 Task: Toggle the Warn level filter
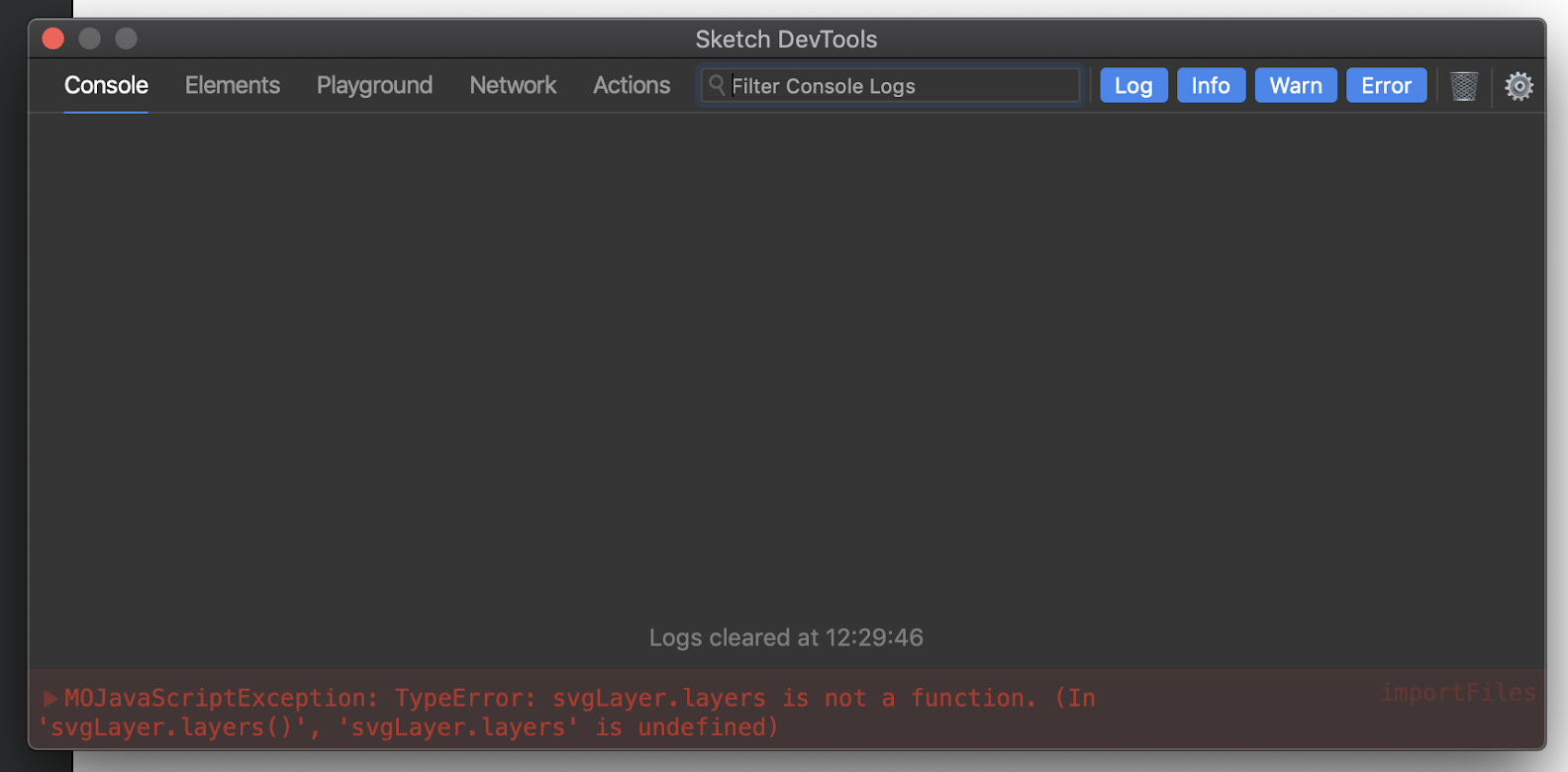pyautogui.click(x=1296, y=85)
